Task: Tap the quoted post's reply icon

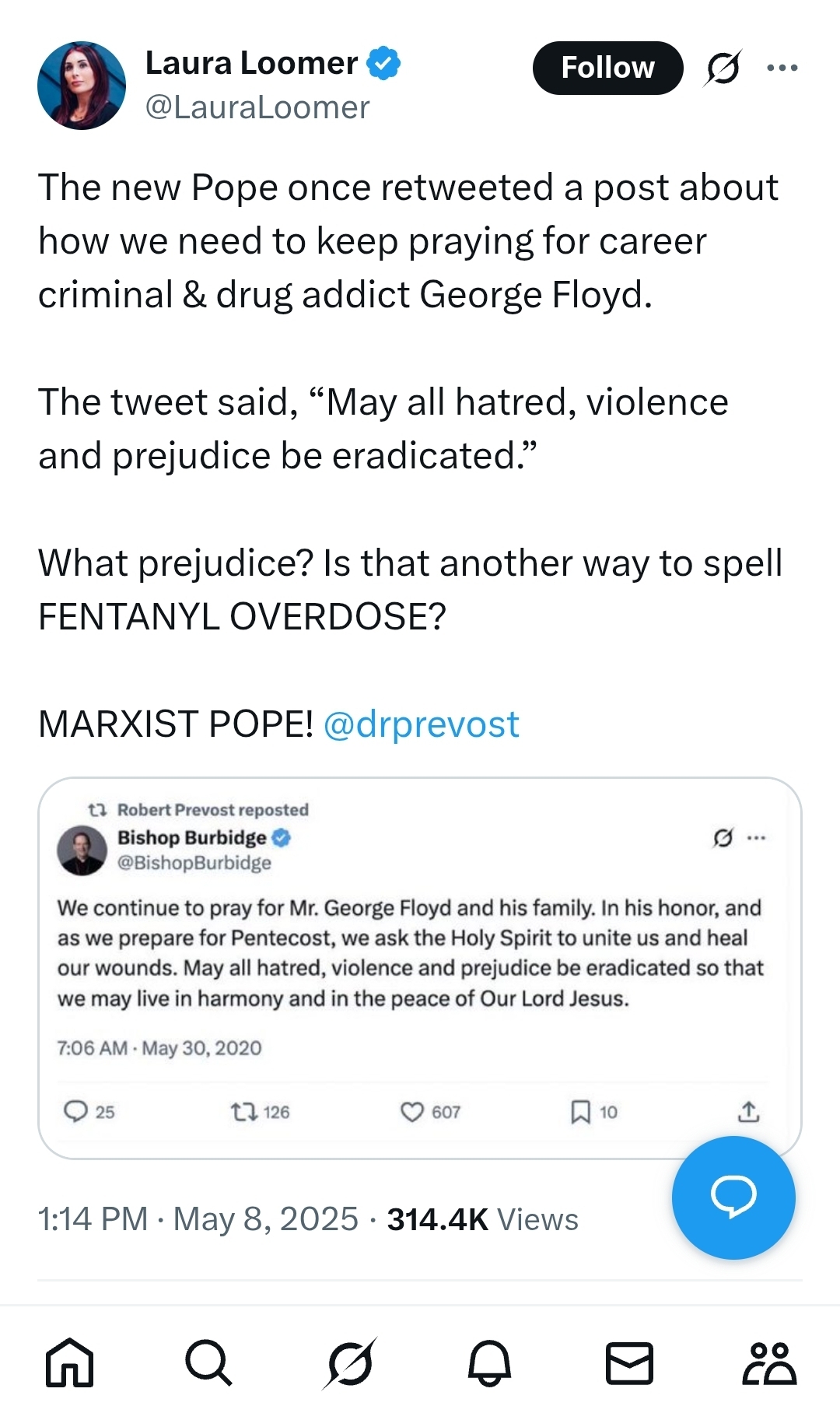Action: point(75,1111)
